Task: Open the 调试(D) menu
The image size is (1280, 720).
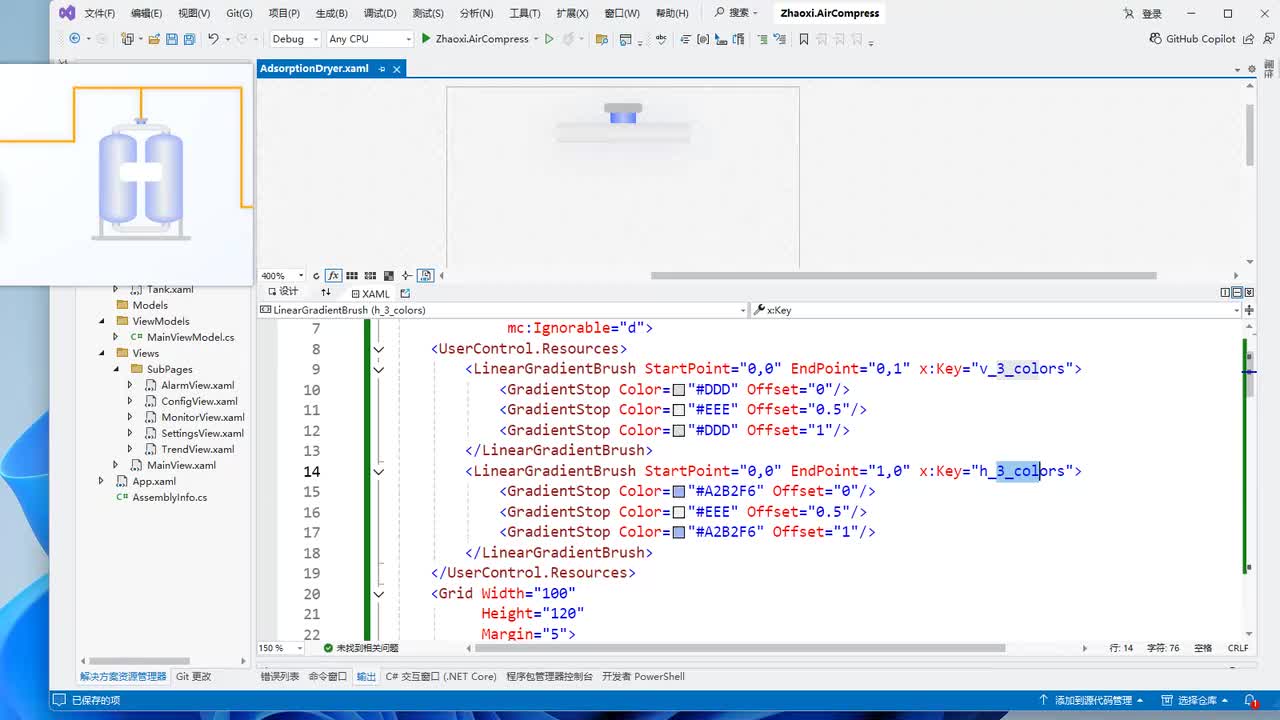Action: [378, 13]
